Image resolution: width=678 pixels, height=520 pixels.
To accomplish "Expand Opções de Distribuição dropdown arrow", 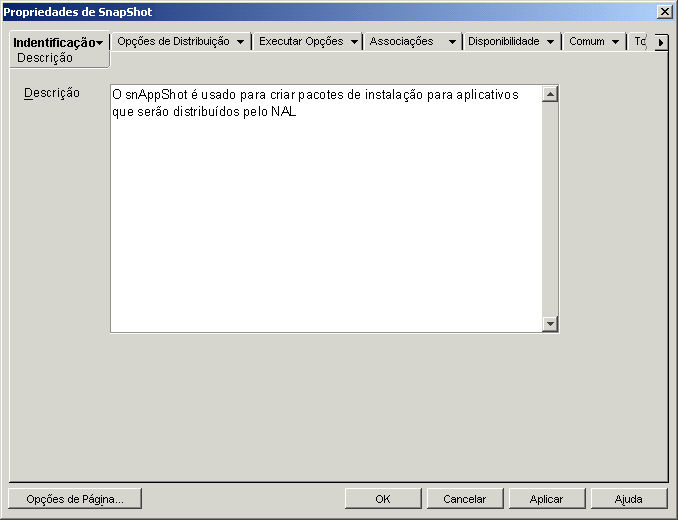I will 240,42.
